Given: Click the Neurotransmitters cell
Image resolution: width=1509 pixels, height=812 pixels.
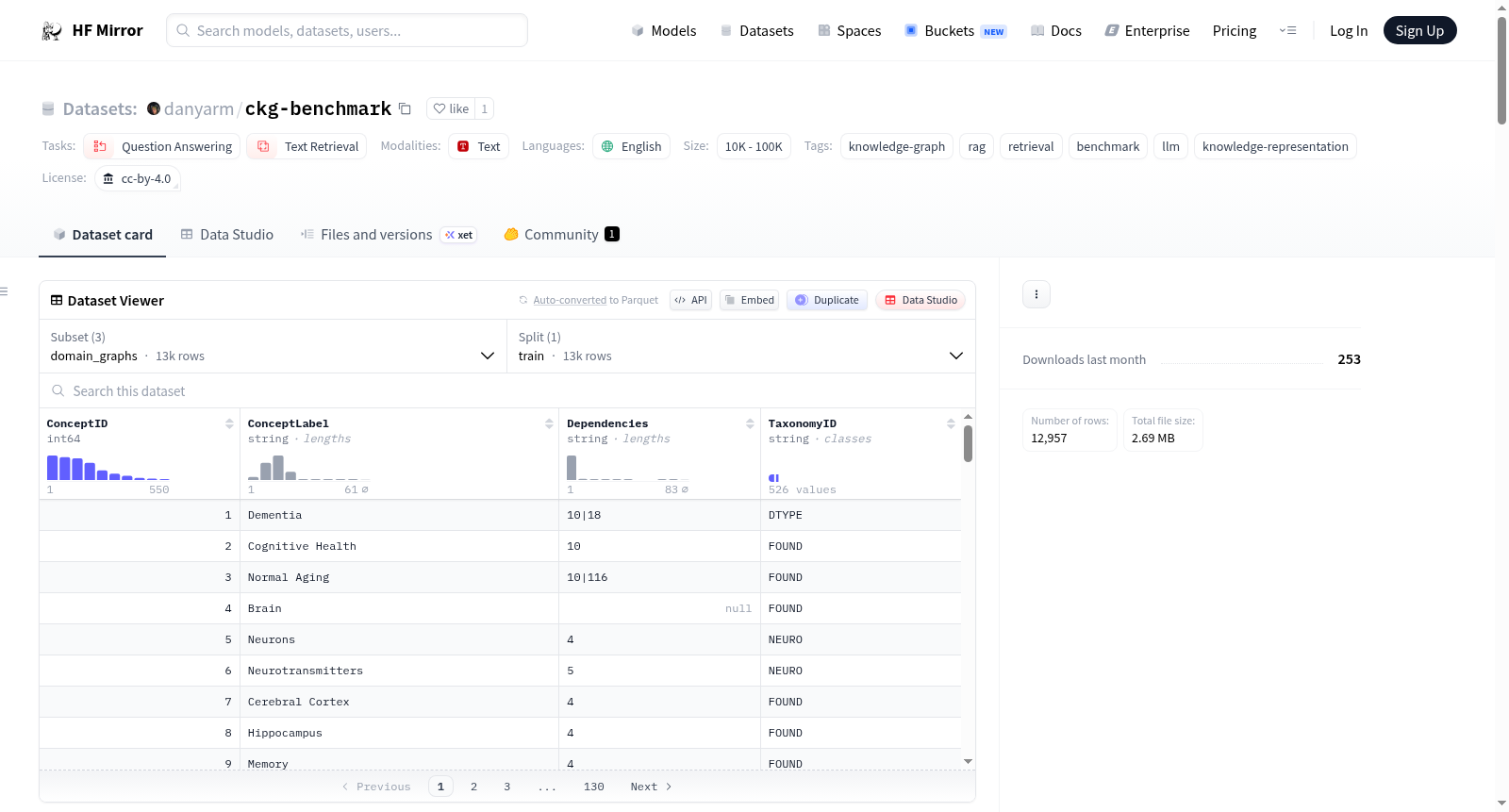Looking at the screenshot, I should point(399,671).
